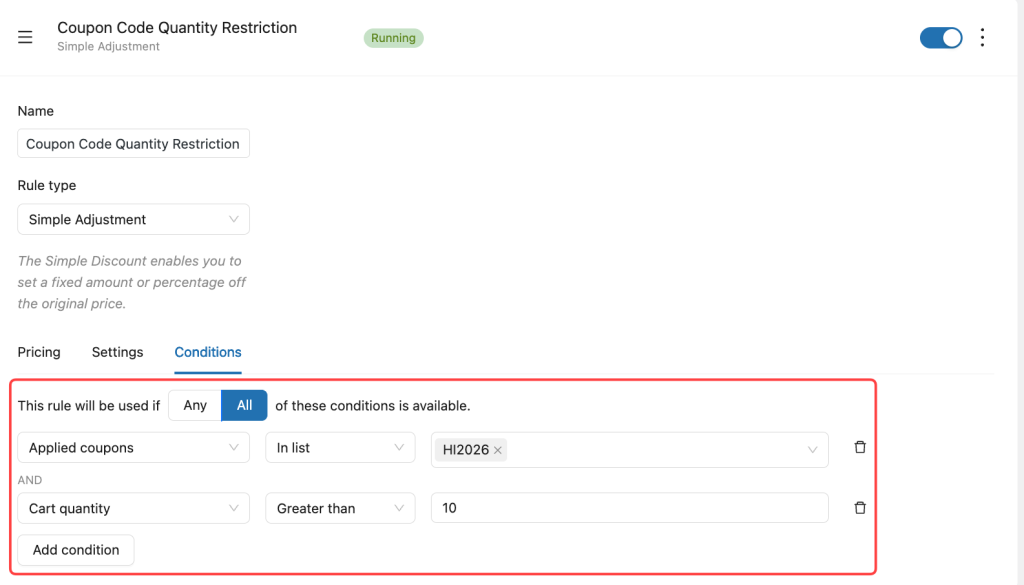Switch to the Settings tab
Screen dimensions: 1024x585
click(x=117, y=352)
